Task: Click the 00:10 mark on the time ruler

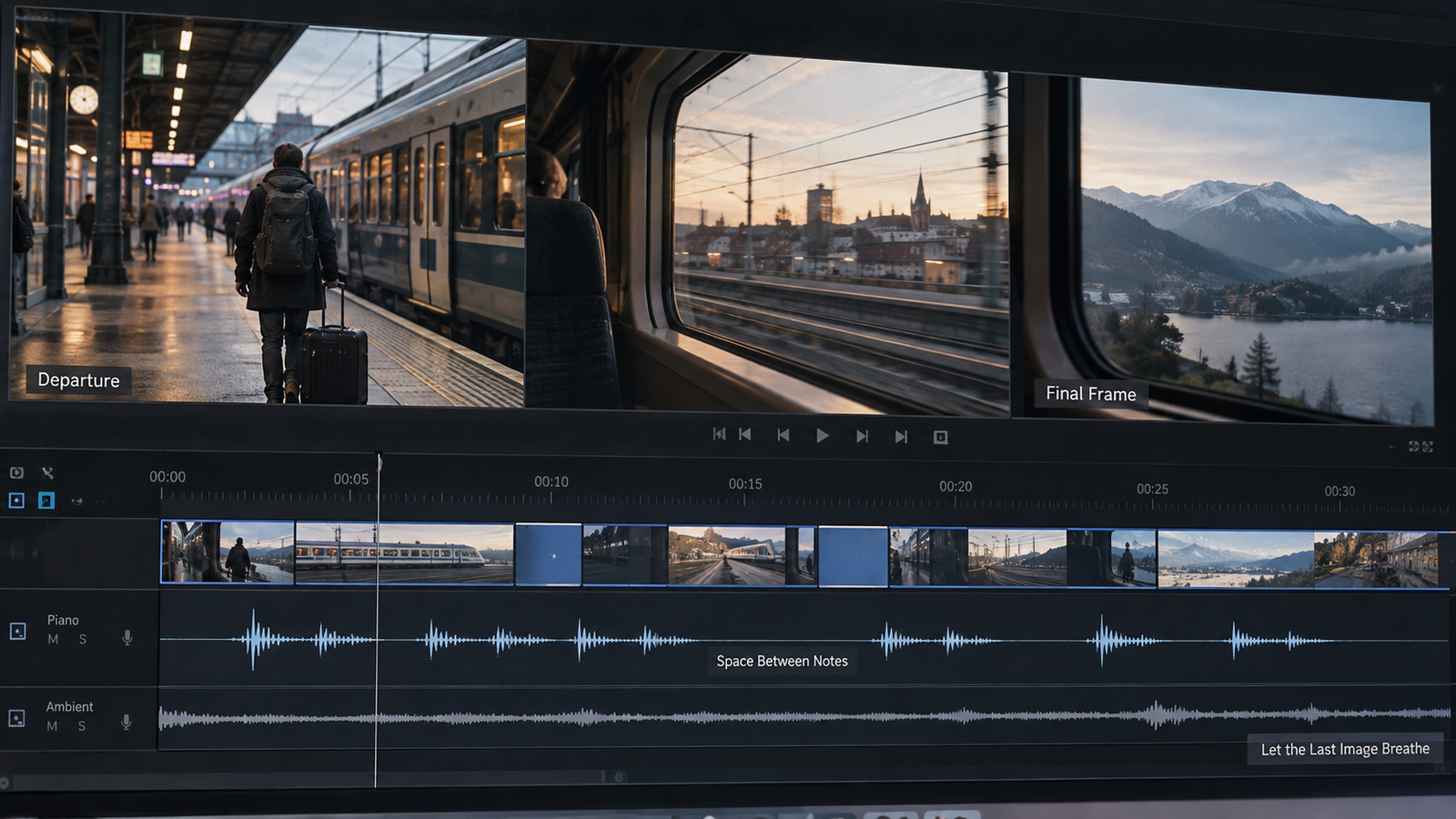Action: click(551, 481)
